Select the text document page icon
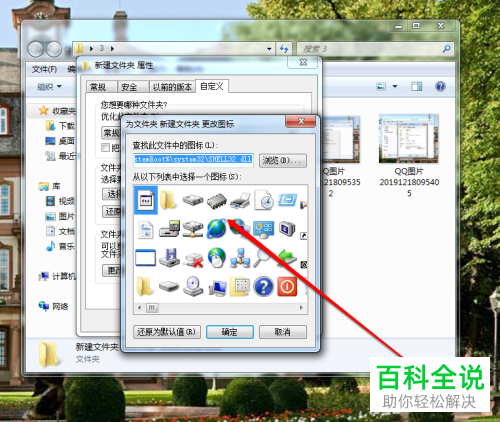Screen dimensions: 500x422 146,230
